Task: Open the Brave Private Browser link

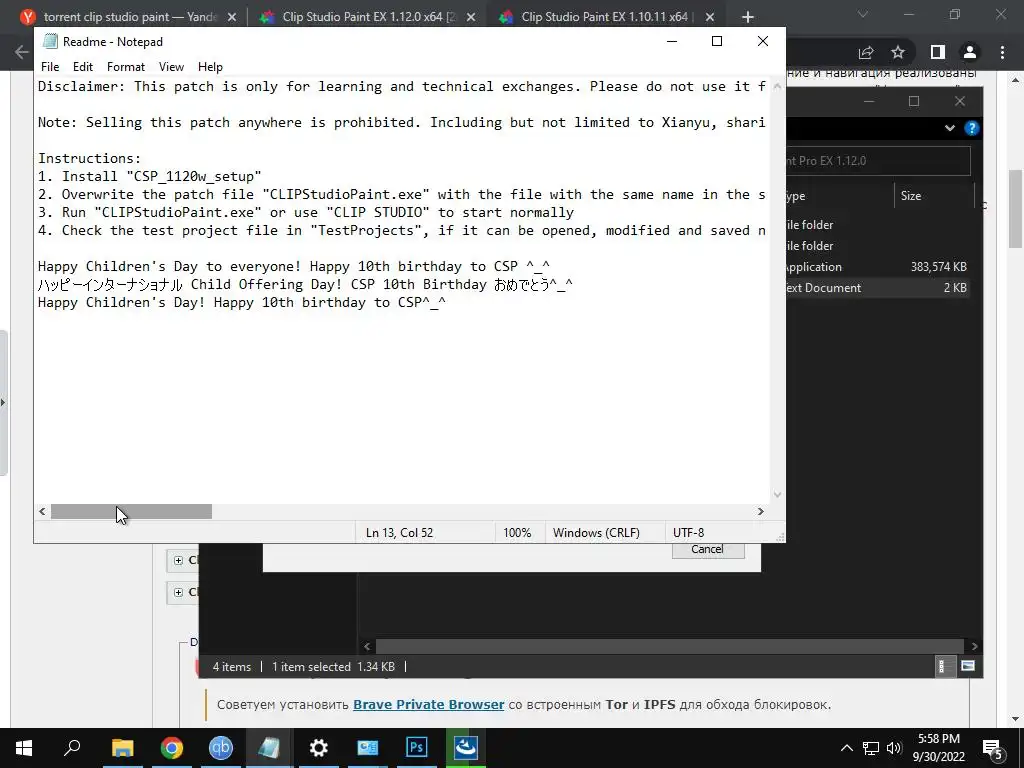Action: click(x=428, y=705)
